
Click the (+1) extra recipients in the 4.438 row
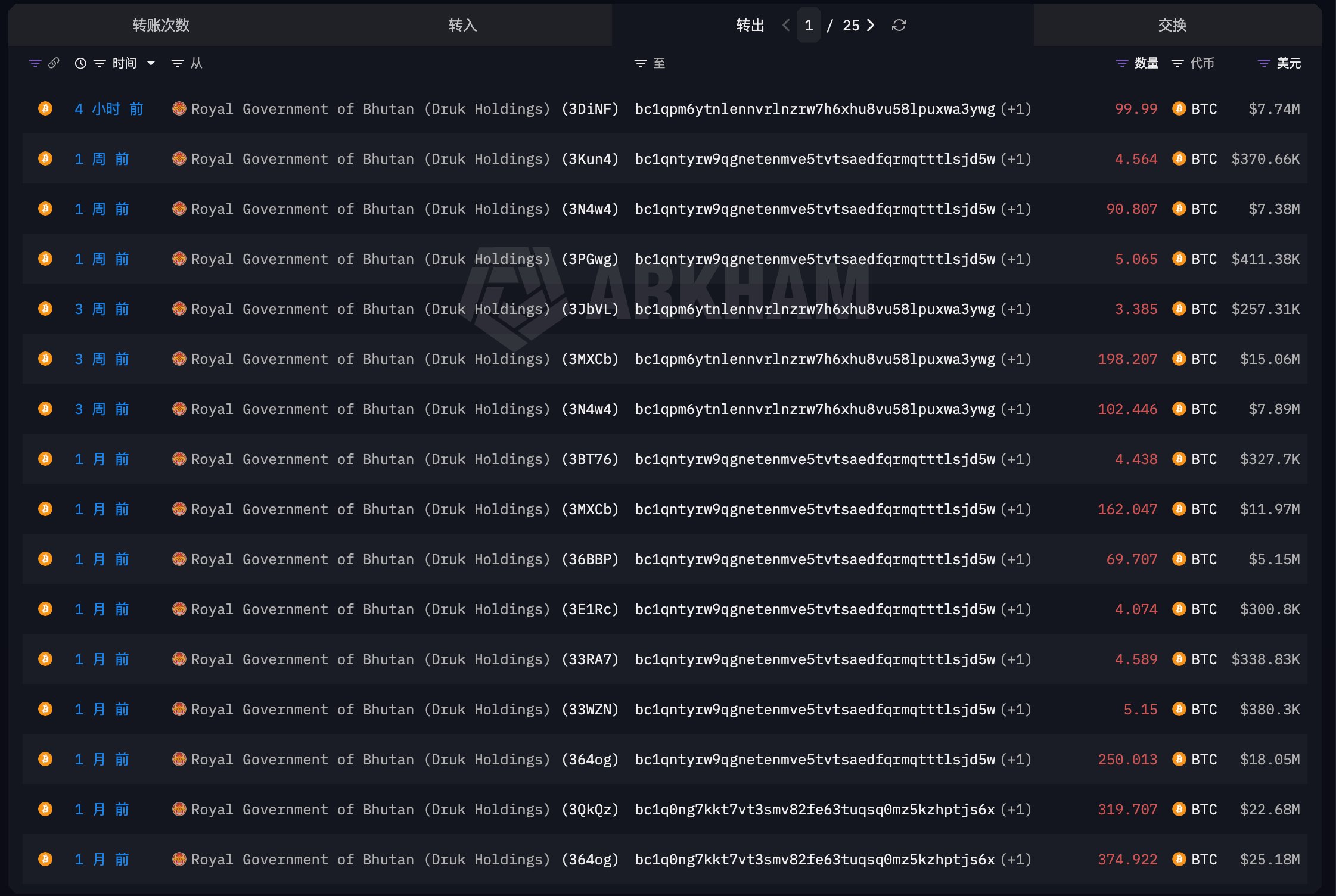click(x=1016, y=459)
